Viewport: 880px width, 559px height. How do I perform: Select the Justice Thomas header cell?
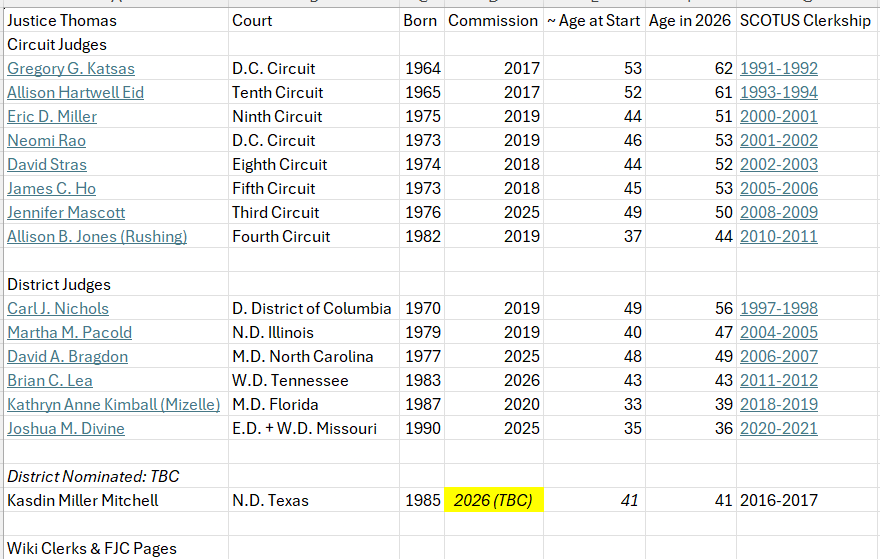click(x=116, y=20)
